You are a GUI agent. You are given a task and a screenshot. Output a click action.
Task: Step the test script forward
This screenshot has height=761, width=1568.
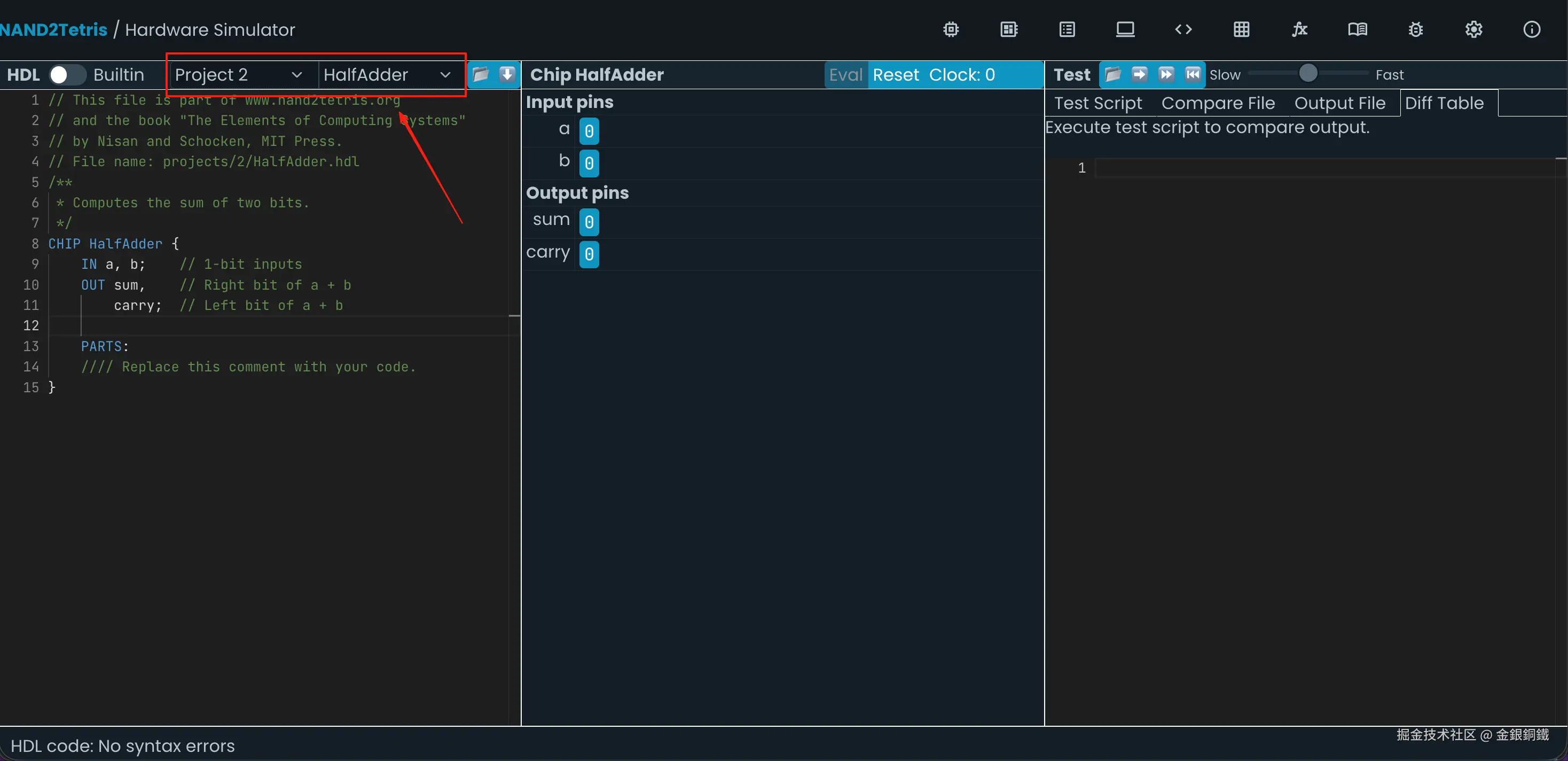tap(1140, 74)
